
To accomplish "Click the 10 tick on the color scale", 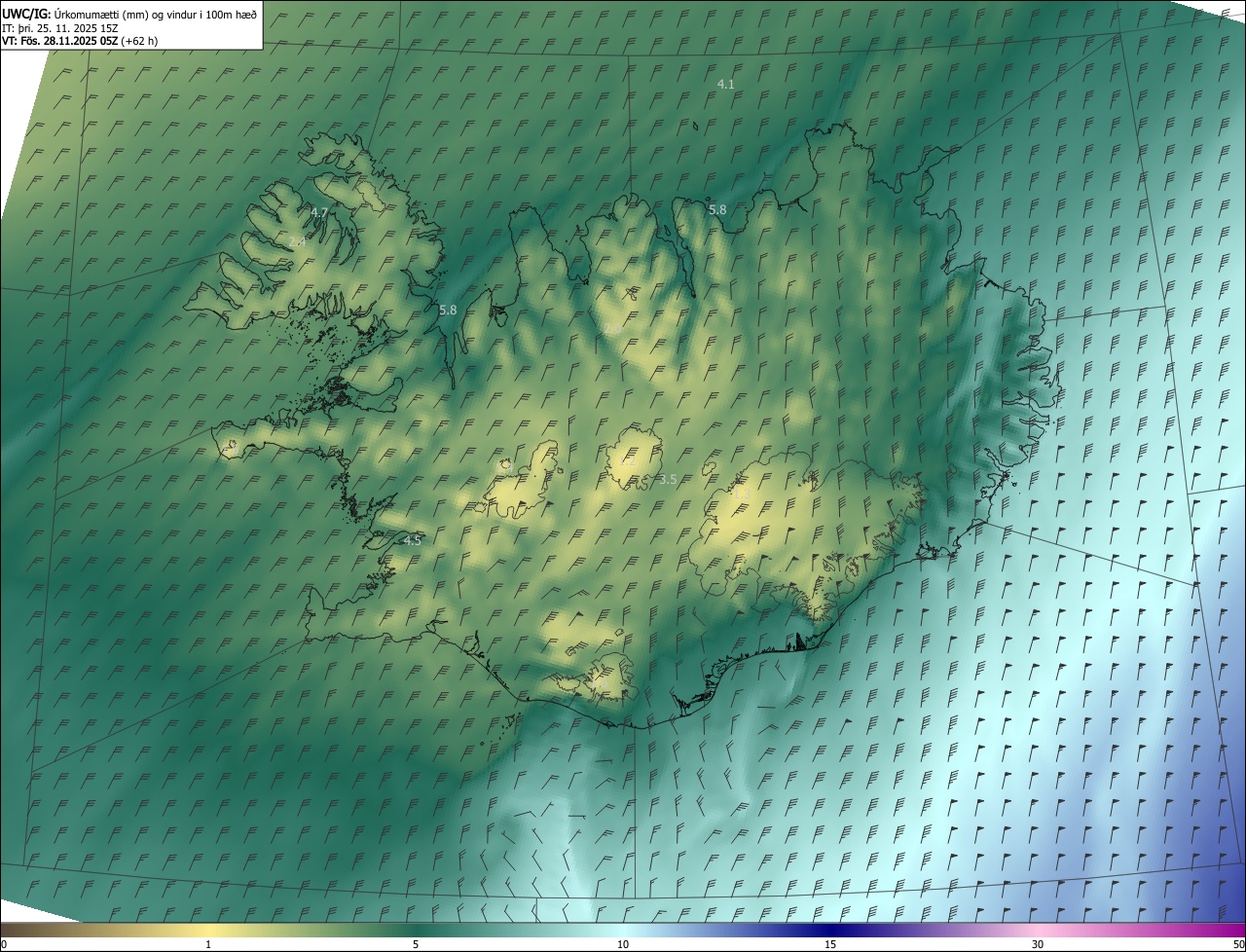I will tap(623, 944).
